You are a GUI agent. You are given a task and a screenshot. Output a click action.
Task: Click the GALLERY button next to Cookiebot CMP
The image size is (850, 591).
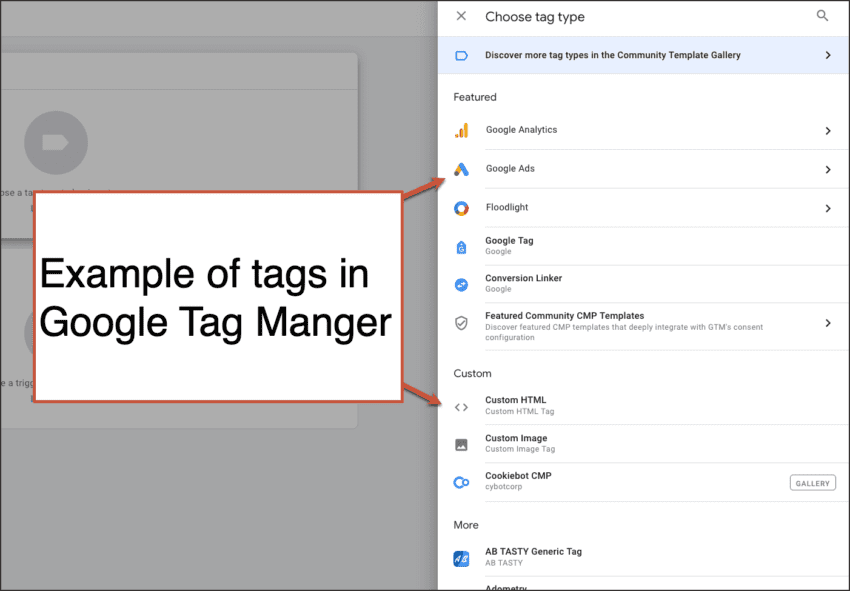pyautogui.click(x=812, y=482)
